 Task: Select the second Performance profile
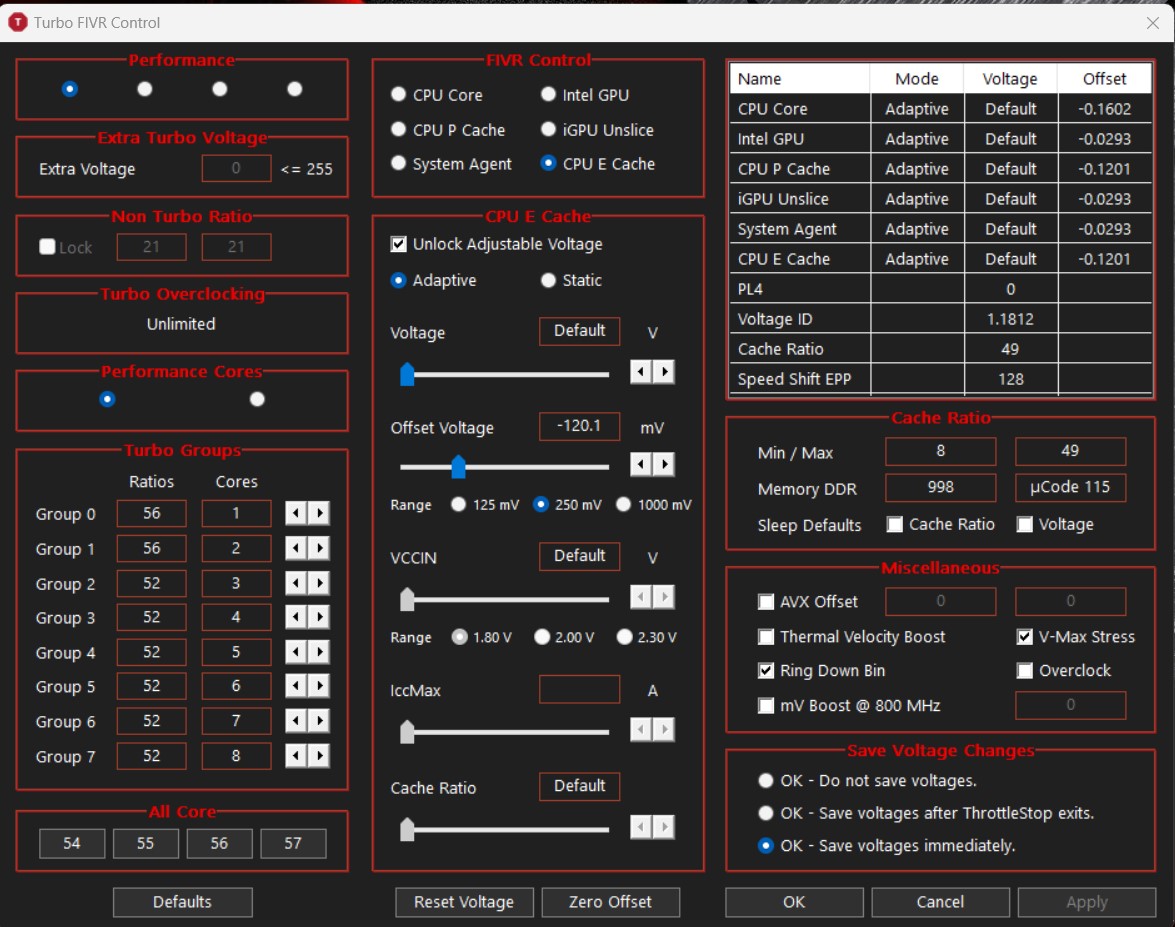[x=144, y=88]
